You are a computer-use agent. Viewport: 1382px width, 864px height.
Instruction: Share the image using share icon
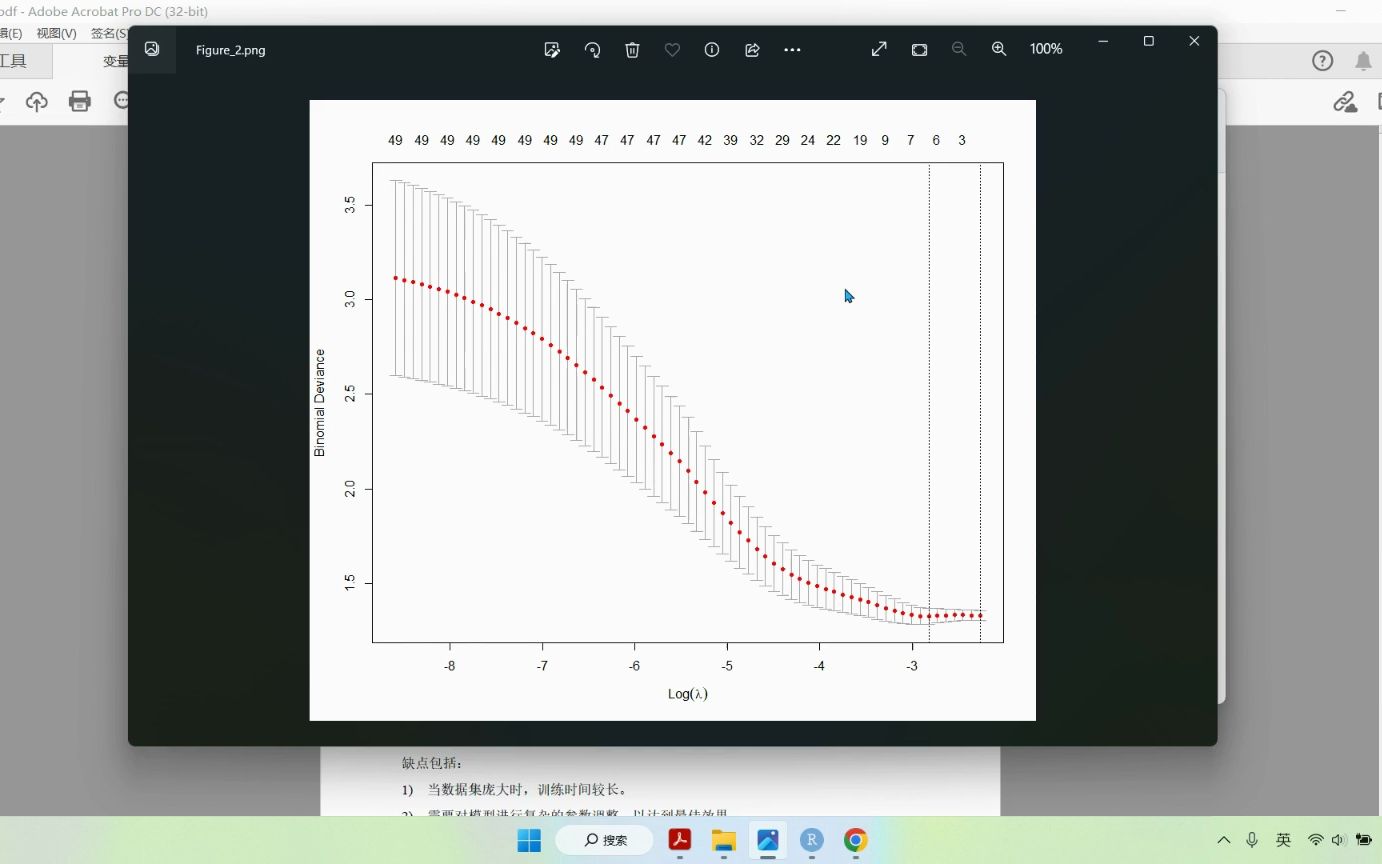[752, 49]
